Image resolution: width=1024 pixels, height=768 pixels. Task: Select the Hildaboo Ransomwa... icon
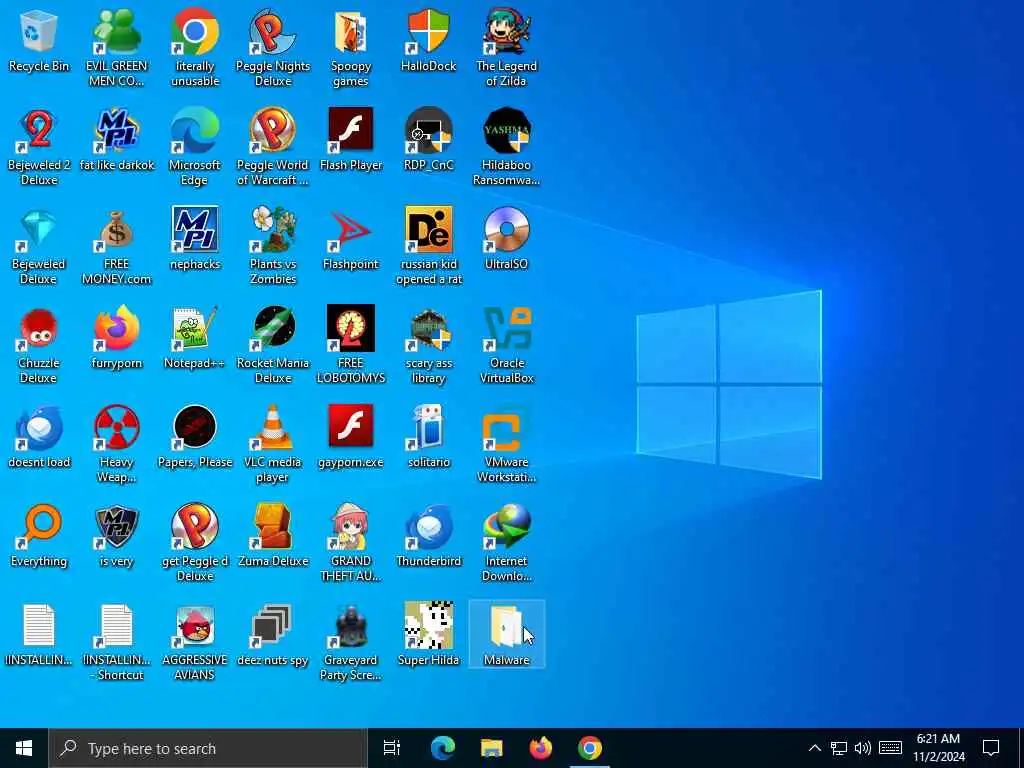[507, 148]
